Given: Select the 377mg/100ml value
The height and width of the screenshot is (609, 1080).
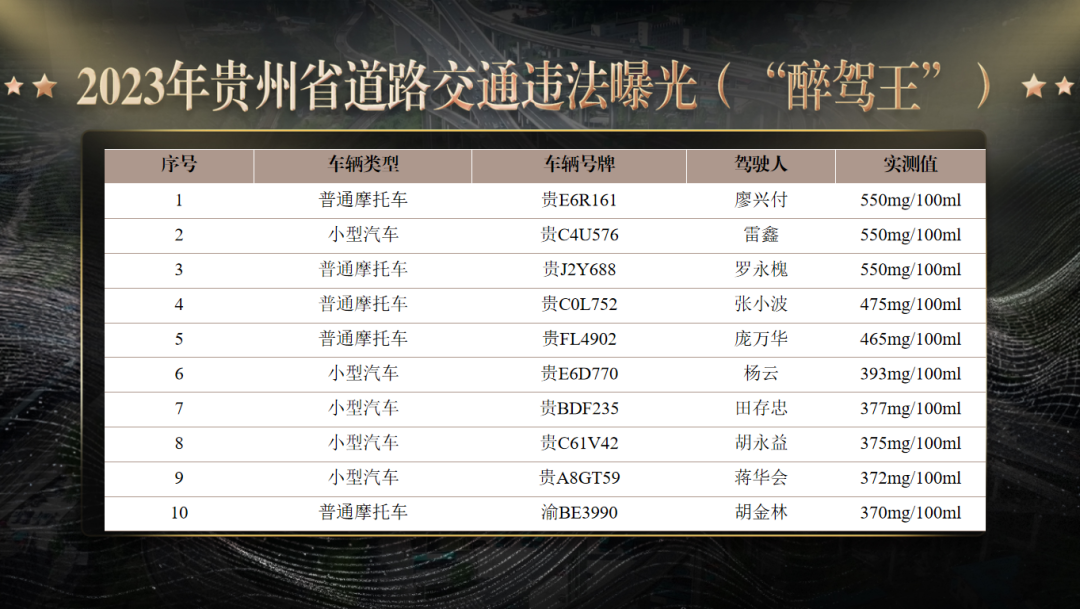Looking at the screenshot, I should point(911,409).
